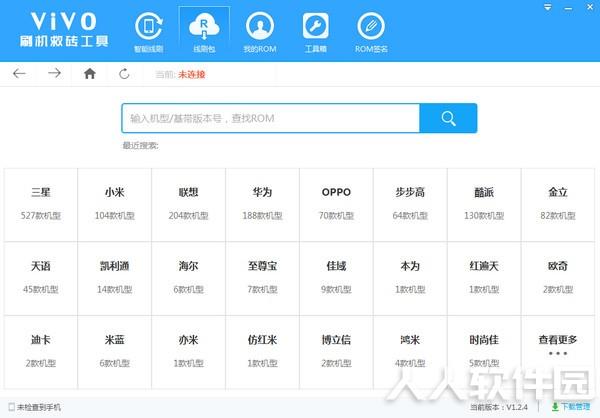Screen dimensions: 600x418
Task: Click the phone icon in status bar
Action: [11, 407]
